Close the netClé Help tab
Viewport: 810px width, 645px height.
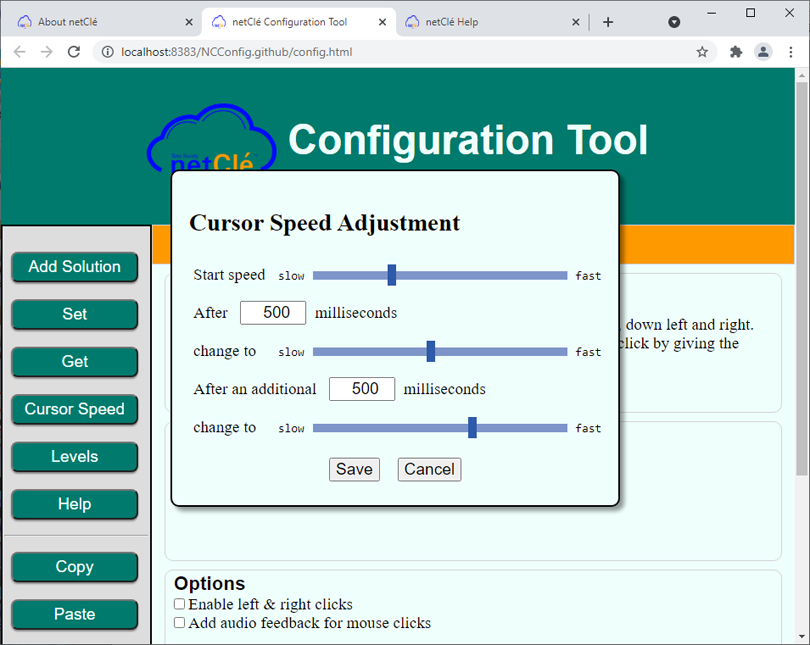click(x=575, y=22)
